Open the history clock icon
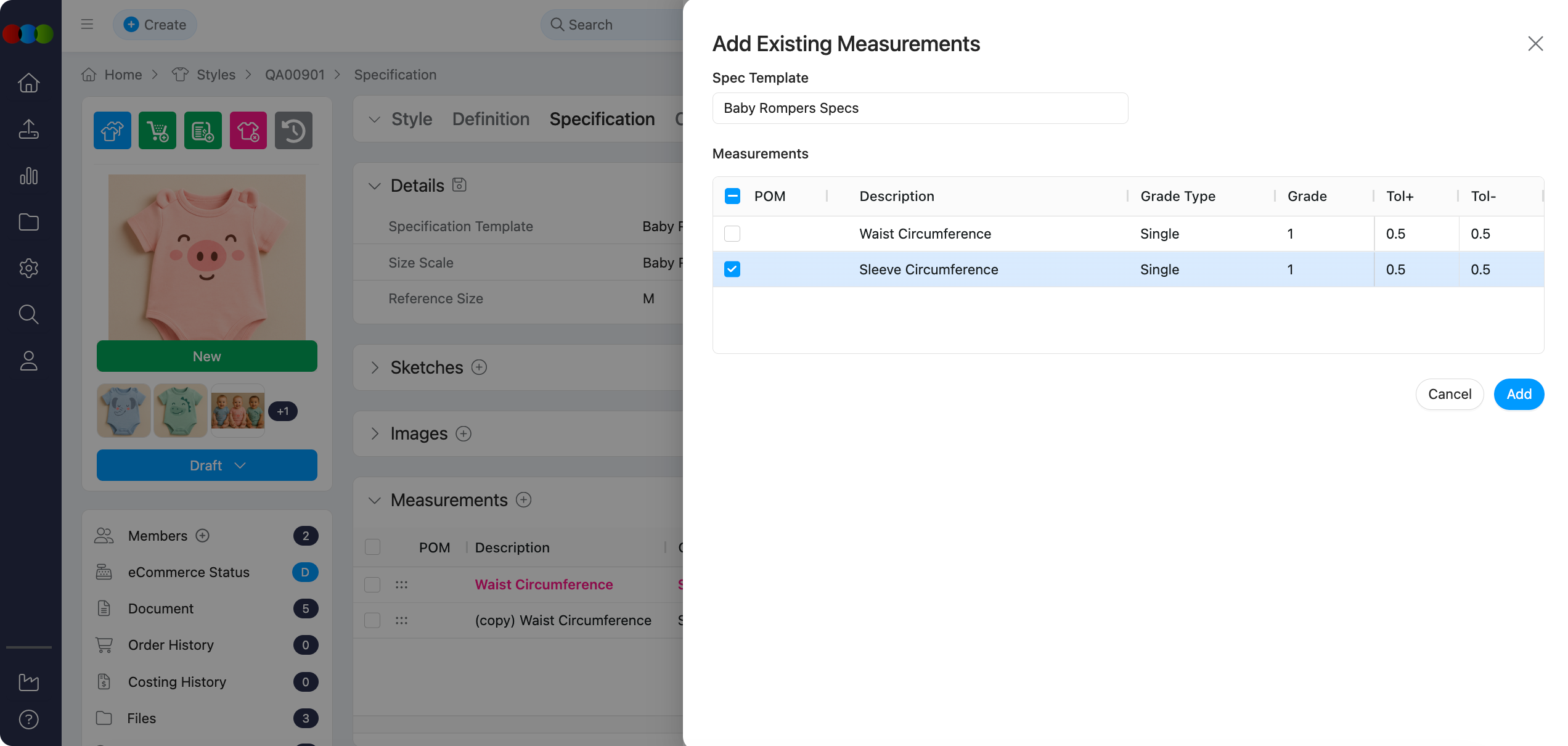Image resolution: width=1568 pixels, height=746 pixels. point(293,131)
